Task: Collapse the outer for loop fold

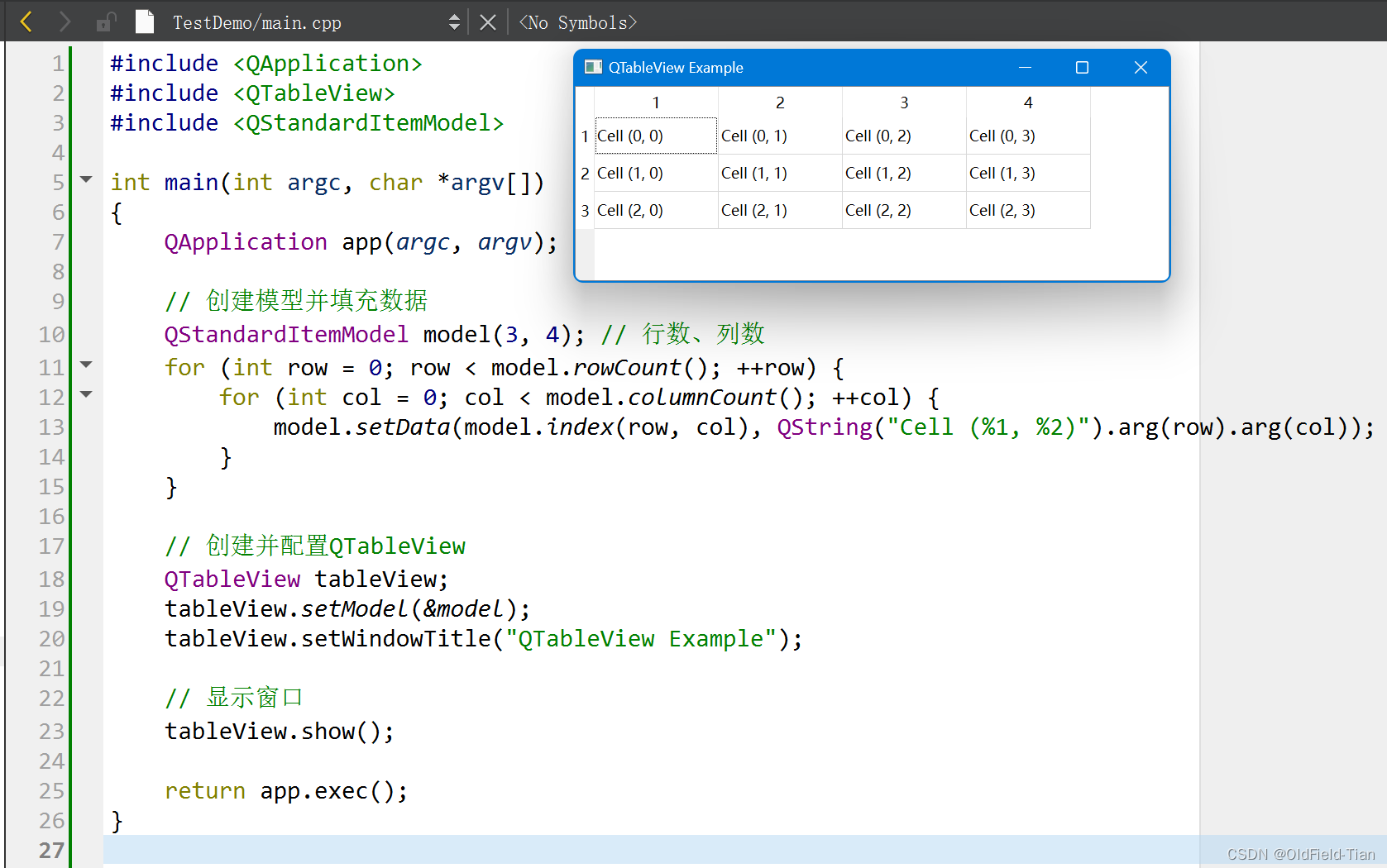Action: [x=86, y=364]
